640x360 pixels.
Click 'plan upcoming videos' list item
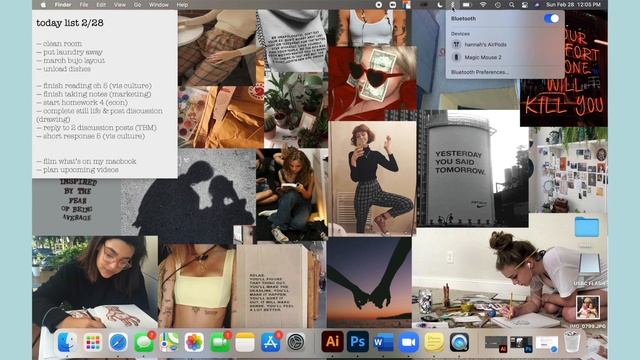(77, 170)
